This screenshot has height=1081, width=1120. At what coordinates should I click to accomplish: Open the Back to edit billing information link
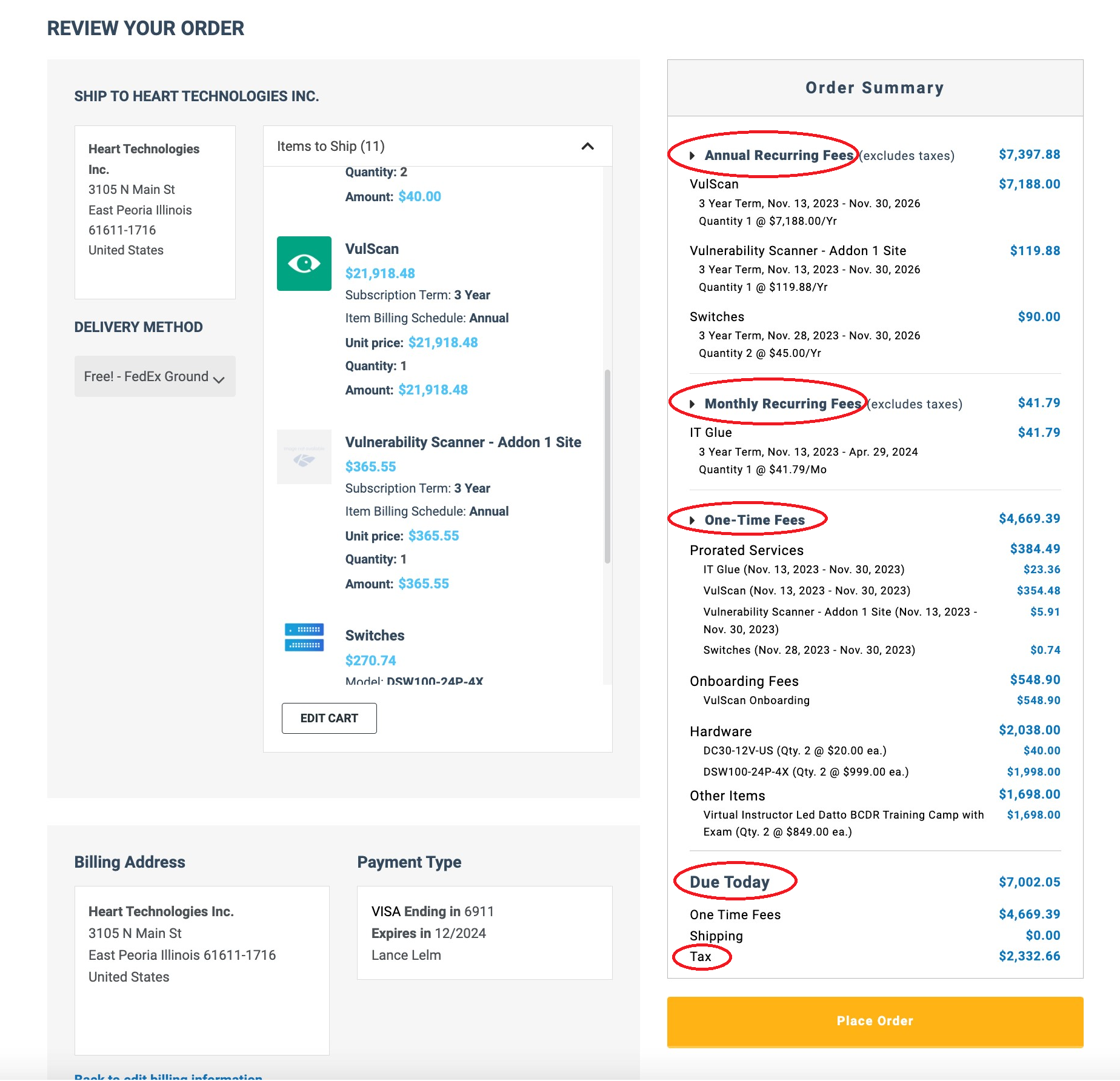point(168,1076)
